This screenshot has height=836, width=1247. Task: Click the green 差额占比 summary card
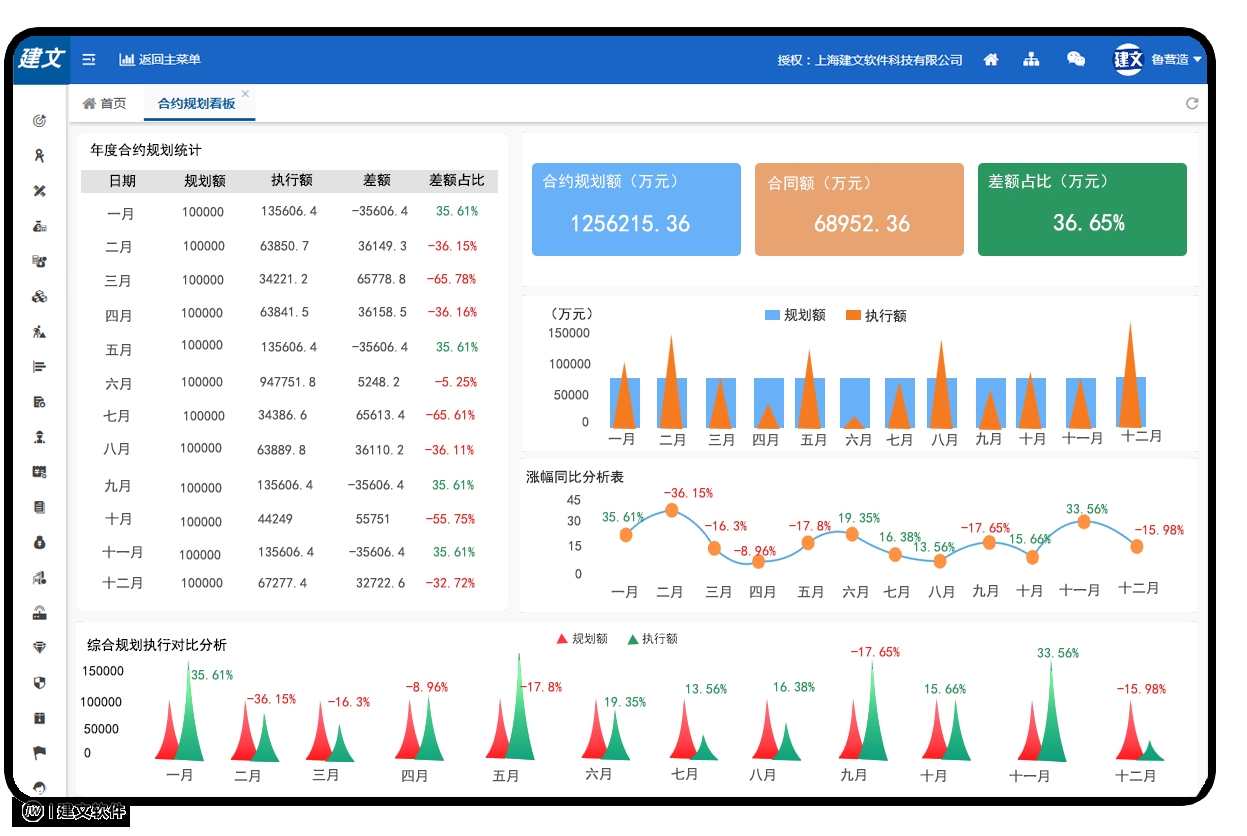tap(1082, 209)
